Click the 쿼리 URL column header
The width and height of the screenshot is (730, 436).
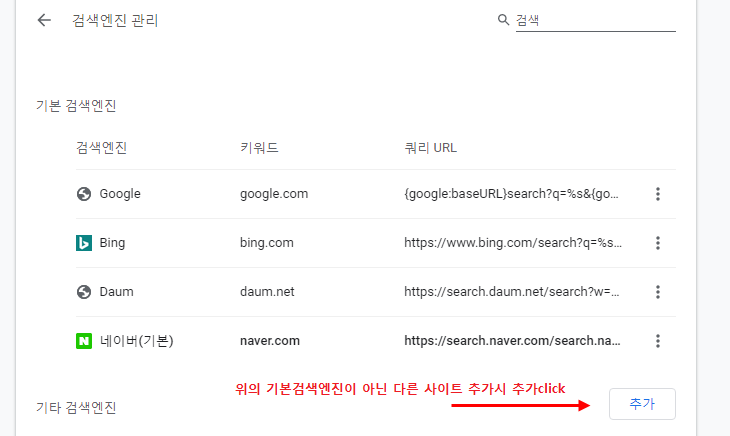431,148
